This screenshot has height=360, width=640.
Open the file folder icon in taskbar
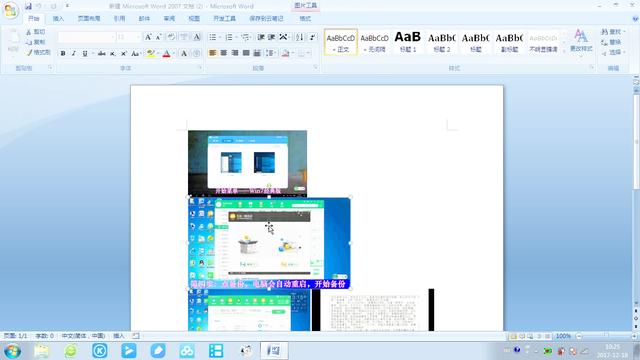[x=41, y=351]
